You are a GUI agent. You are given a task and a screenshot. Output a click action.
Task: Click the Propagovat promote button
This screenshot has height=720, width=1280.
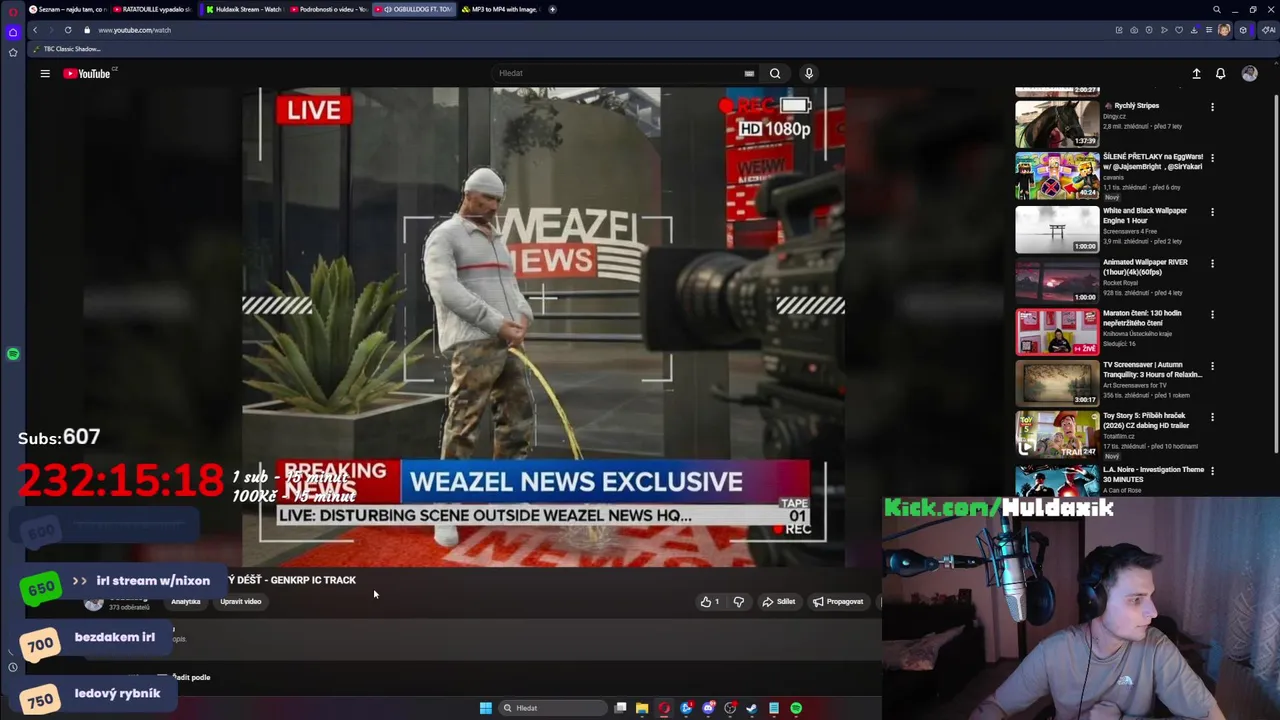[838, 602]
